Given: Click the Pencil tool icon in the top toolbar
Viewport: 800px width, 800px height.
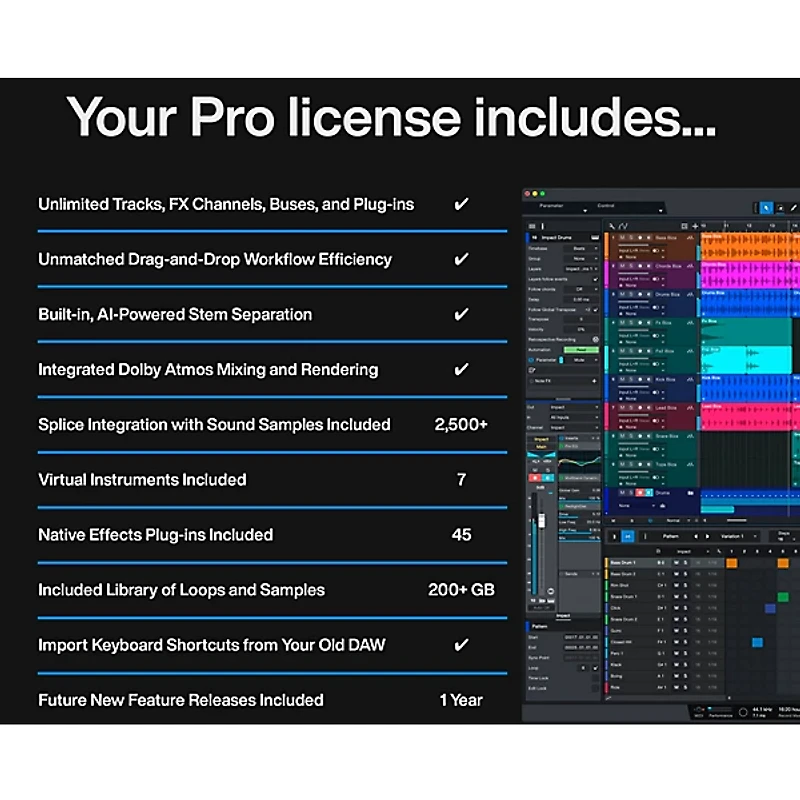Looking at the screenshot, I should pos(793,207).
